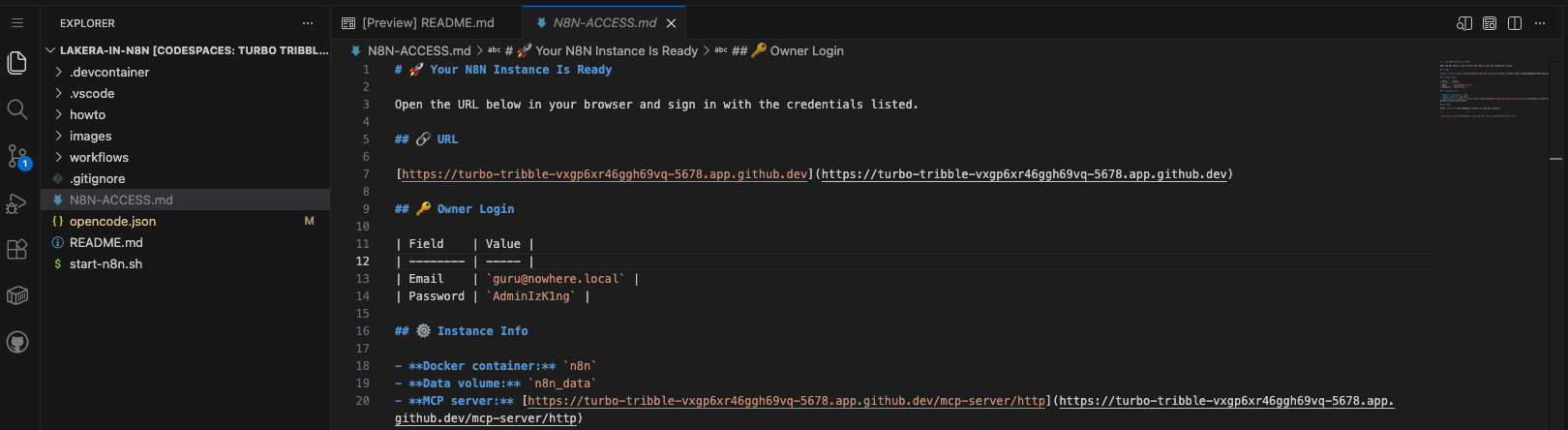Select N8N-ACCESS.md in the file tree

tap(186, 200)
